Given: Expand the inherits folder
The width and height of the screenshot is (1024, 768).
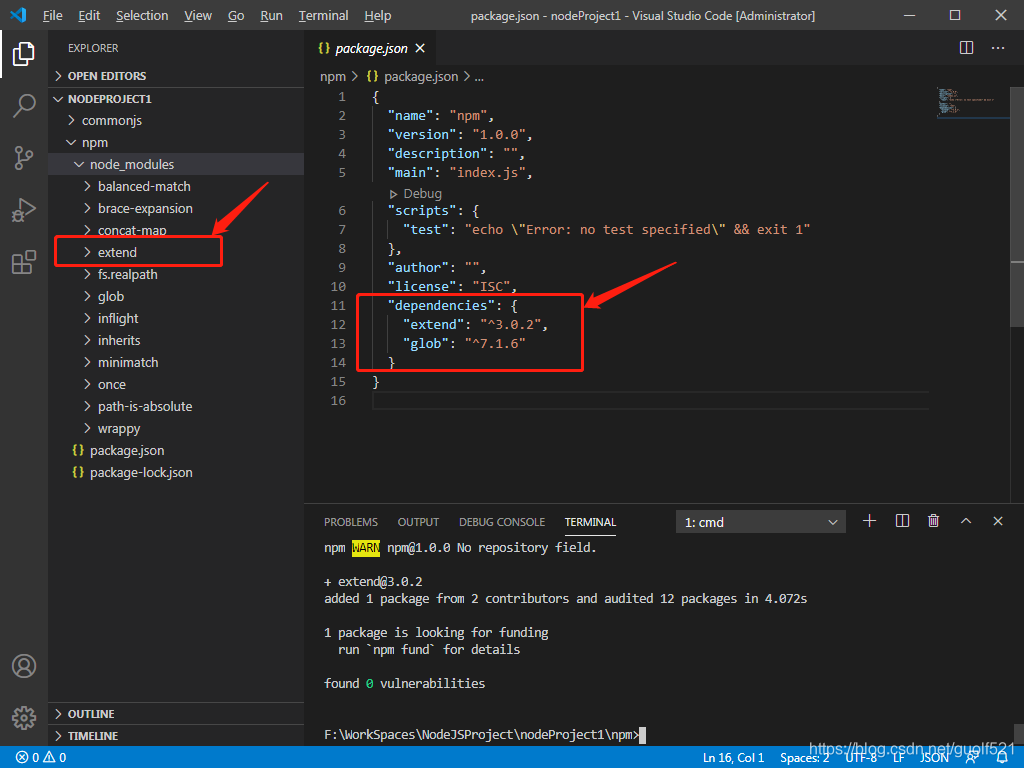Looking at the screenshot, I should [176, 341].
